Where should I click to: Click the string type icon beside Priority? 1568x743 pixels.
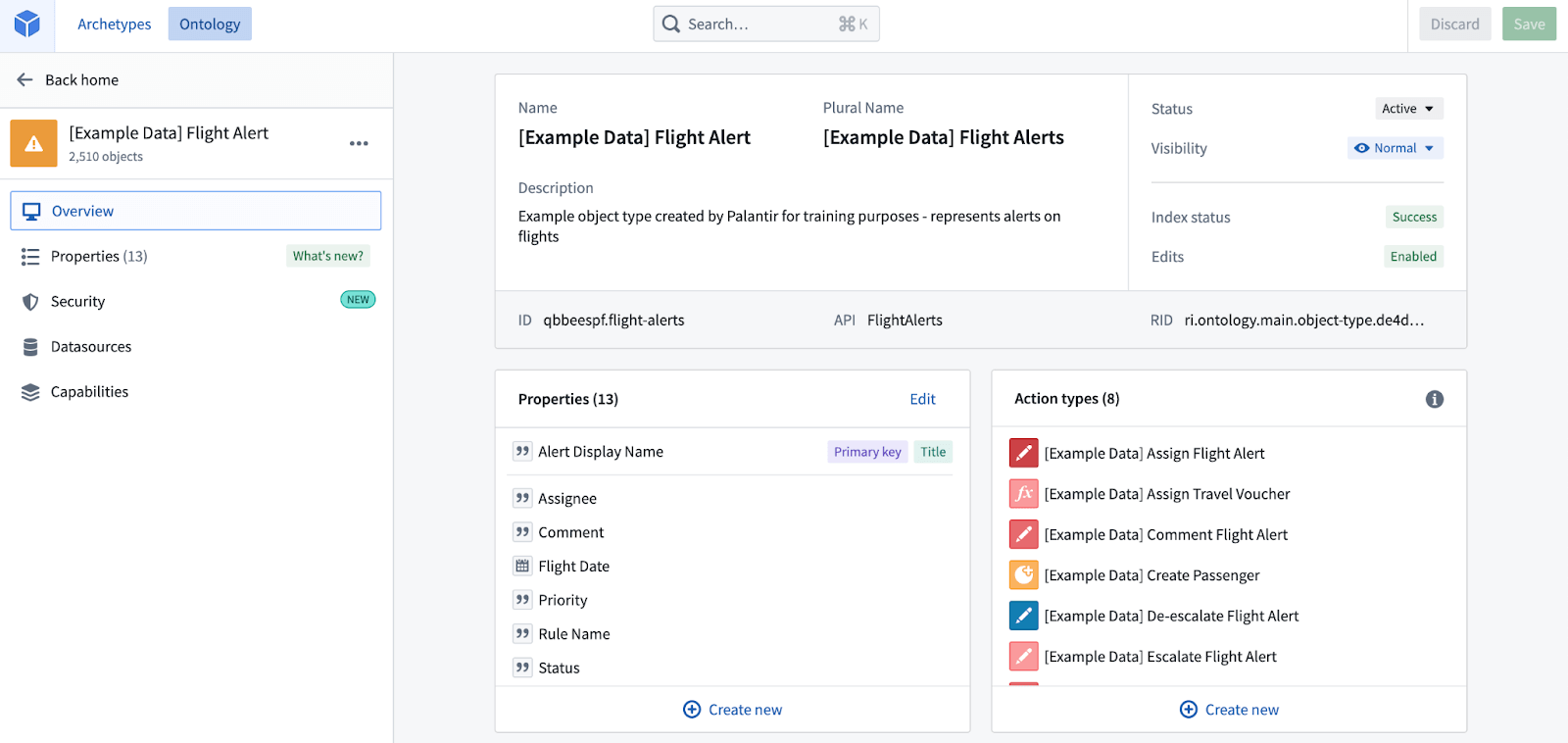522,599
